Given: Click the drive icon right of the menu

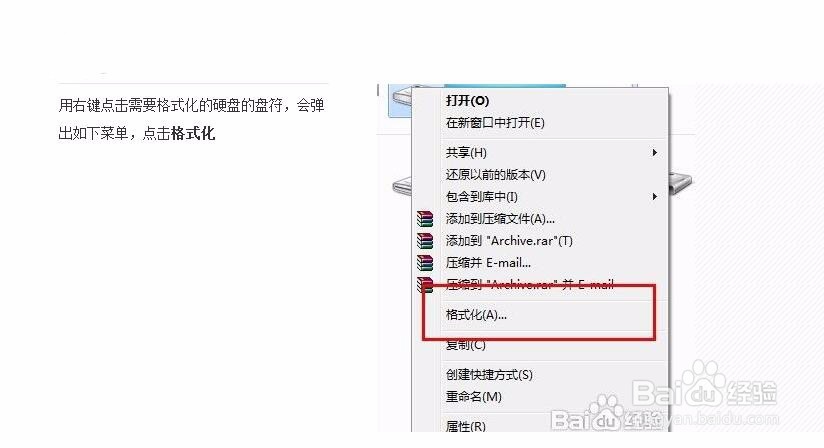Looking at the screenshot, I should (x=681, y=183).
